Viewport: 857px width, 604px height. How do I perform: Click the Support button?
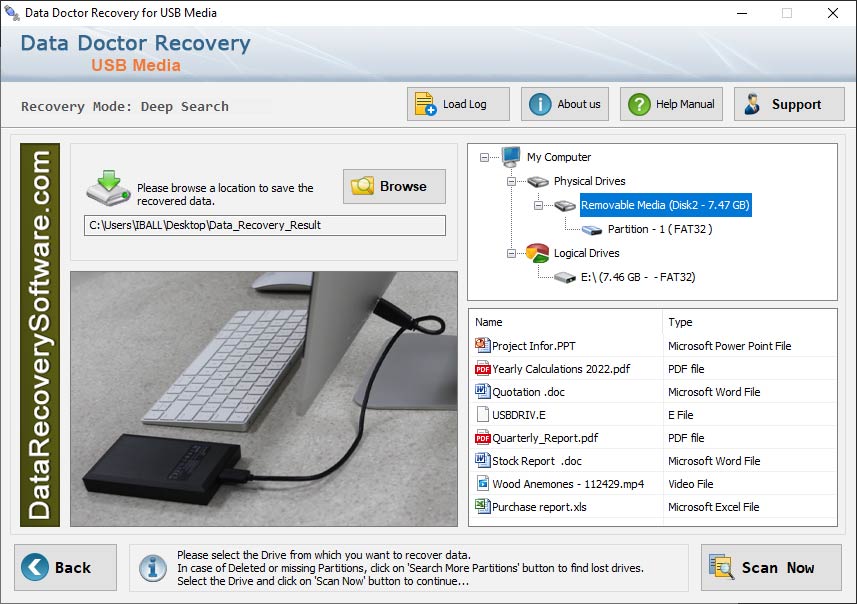point(791,103)
